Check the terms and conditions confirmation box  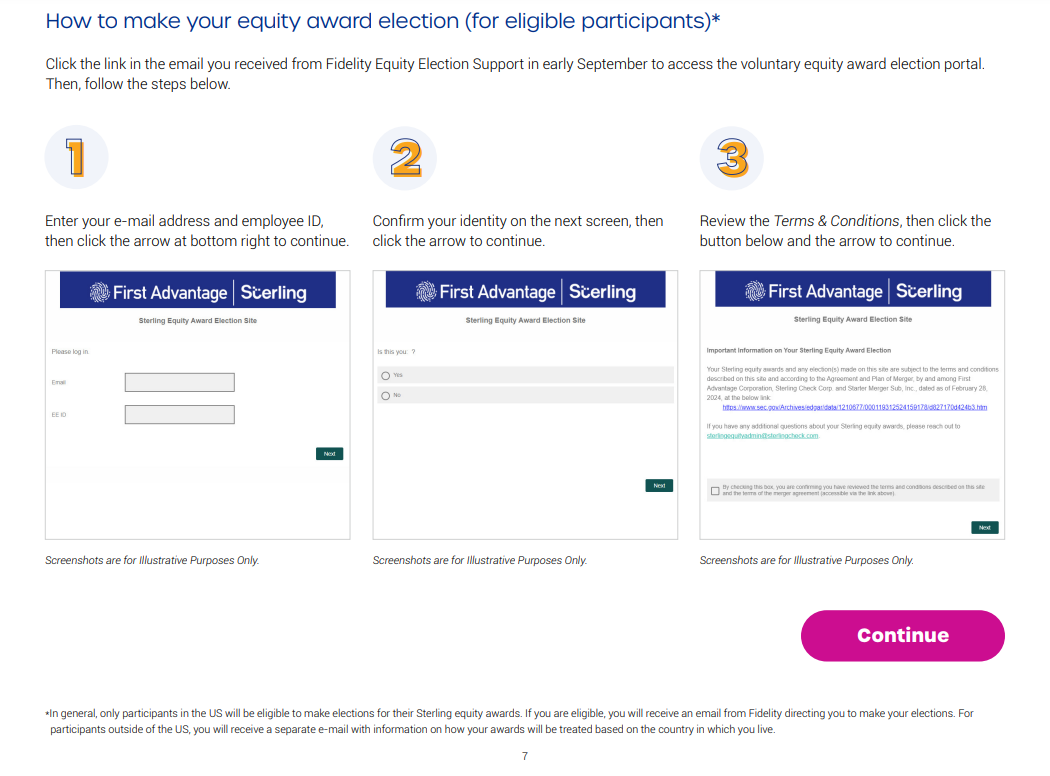[715, 490]
